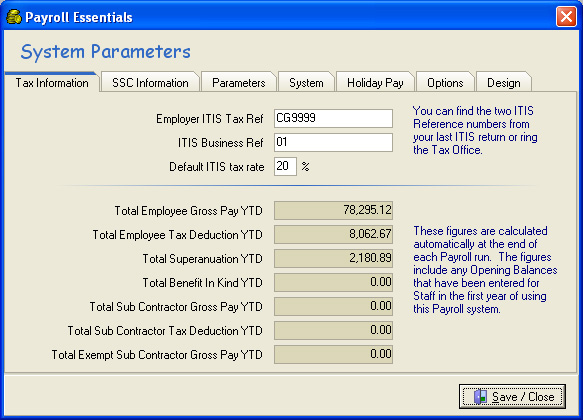Click the percent sign beside tax rate

pyautogui.click(x=305, y=167)
